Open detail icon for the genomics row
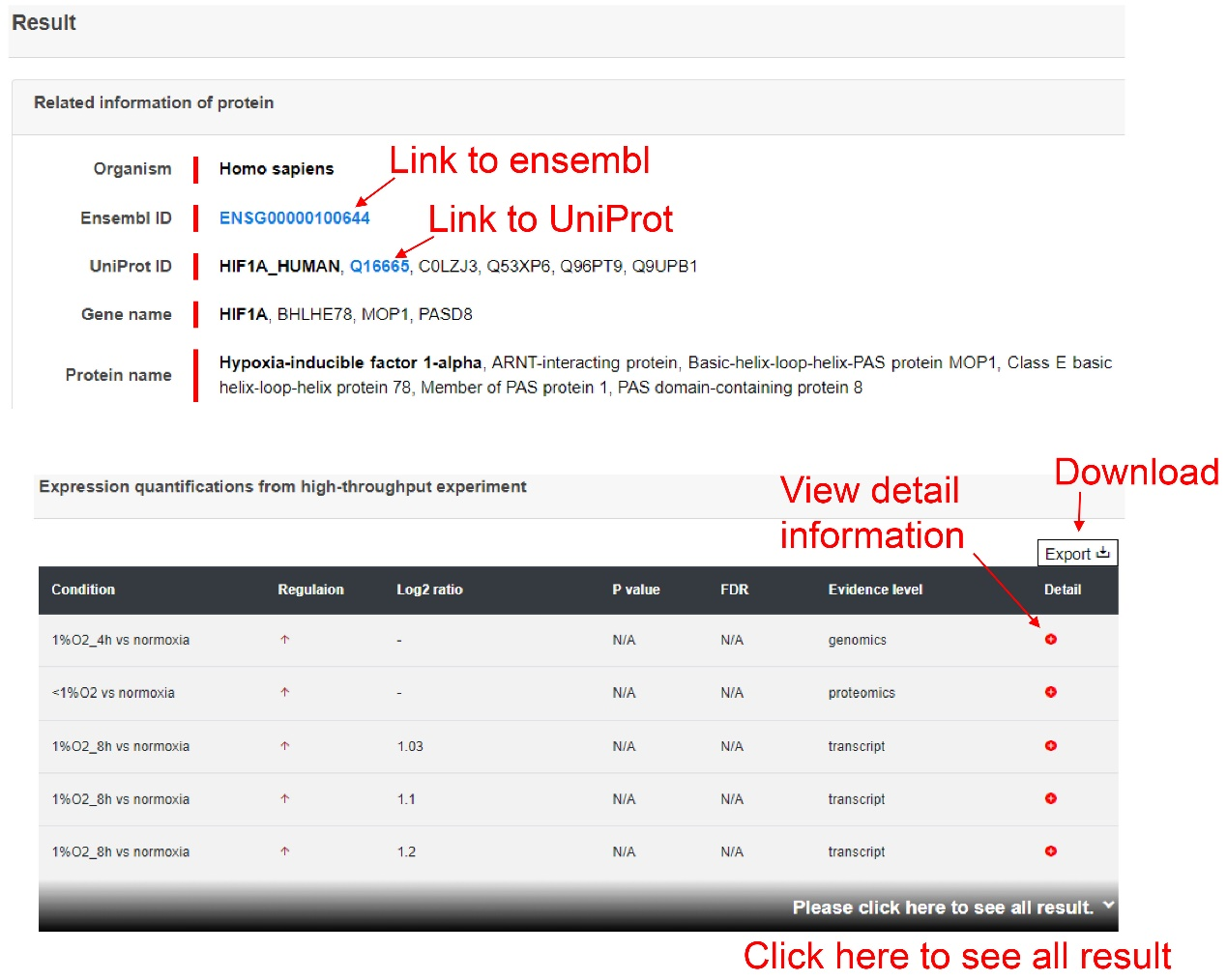This screenshot has width=1227, height=980. tap(1050, 640)
